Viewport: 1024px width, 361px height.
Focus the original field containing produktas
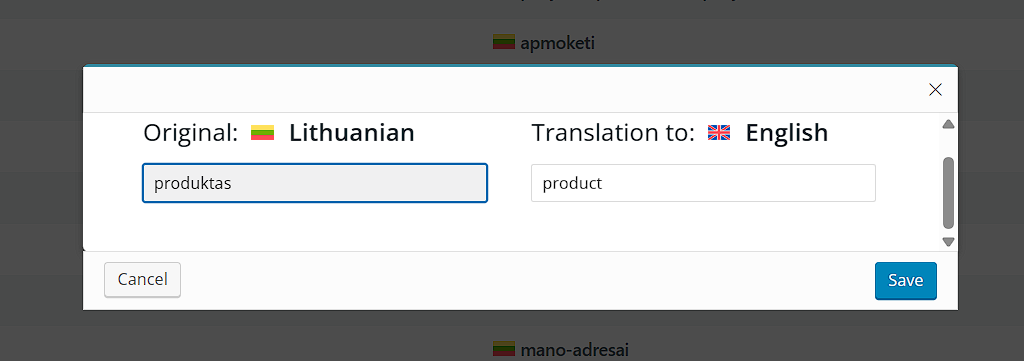[315, 183]
